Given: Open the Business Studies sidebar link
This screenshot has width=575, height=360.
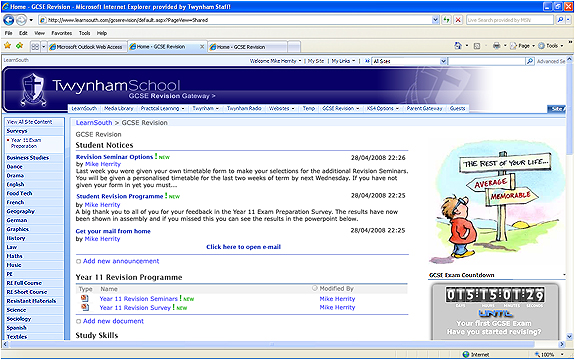Looking at the screenshot, I should click(x=28, y=158).
